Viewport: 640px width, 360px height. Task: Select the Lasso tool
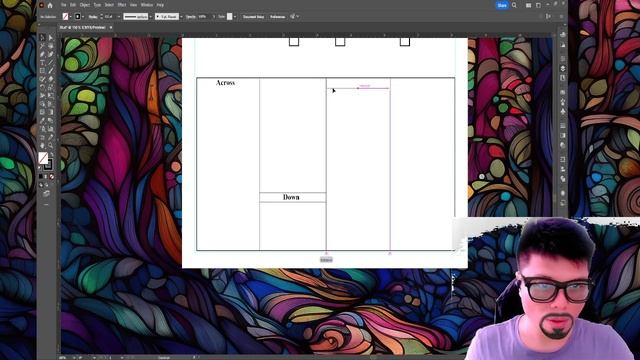click(51, 46)
